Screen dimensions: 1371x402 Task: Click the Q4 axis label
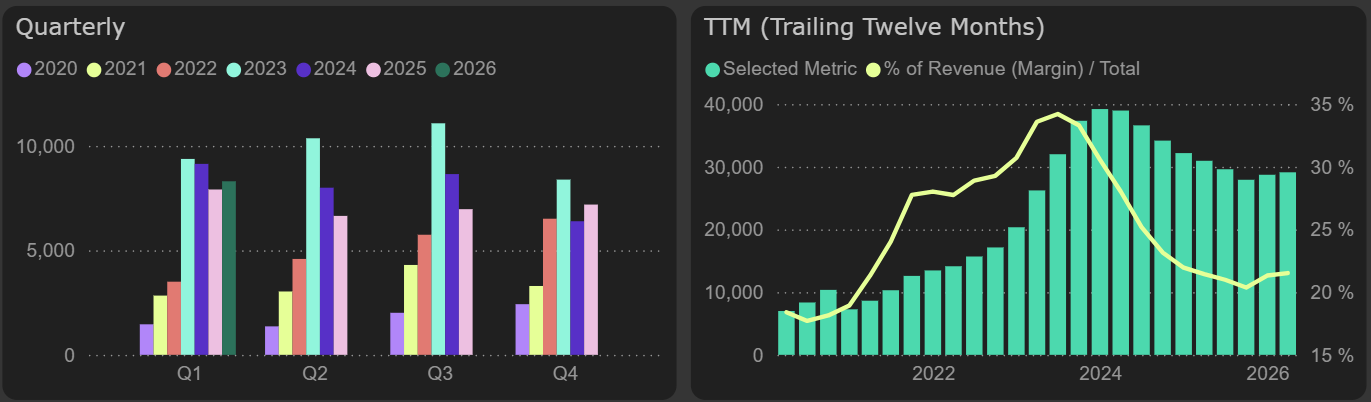(565, 375)
